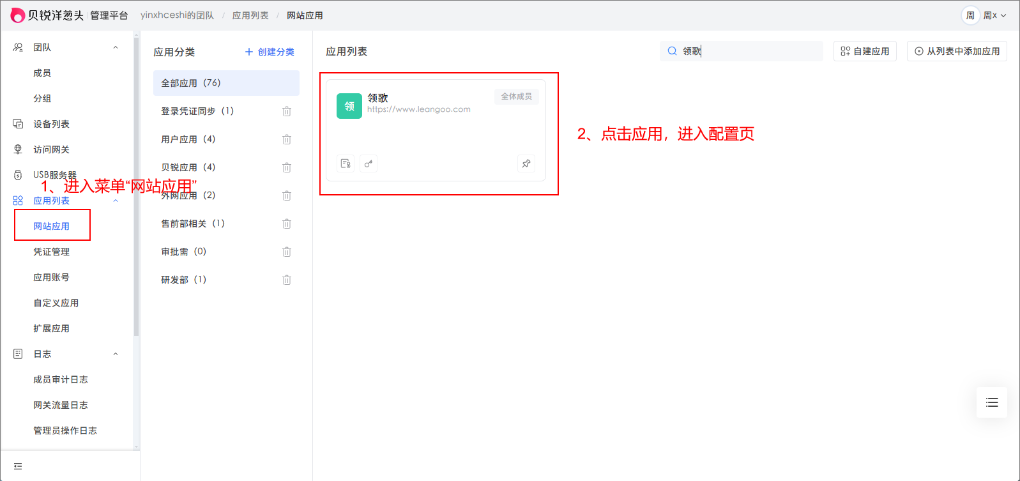Select category 用户应用 (4)

[188, 139]
